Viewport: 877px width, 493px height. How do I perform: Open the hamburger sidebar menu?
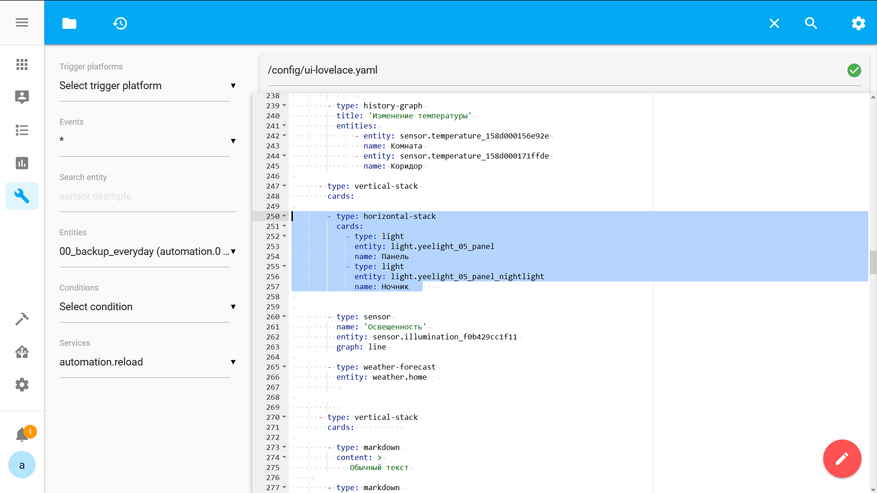point(22,22)
